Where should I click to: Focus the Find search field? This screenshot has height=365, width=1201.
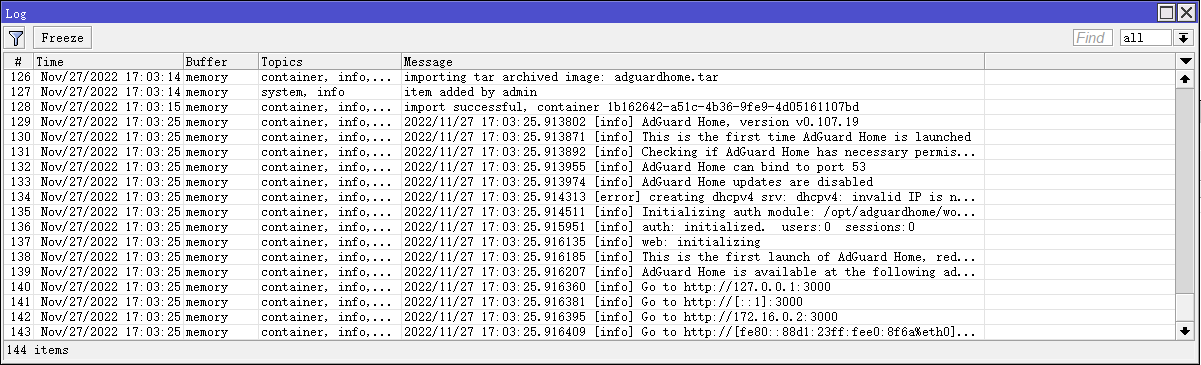(x=1093, y=38)
